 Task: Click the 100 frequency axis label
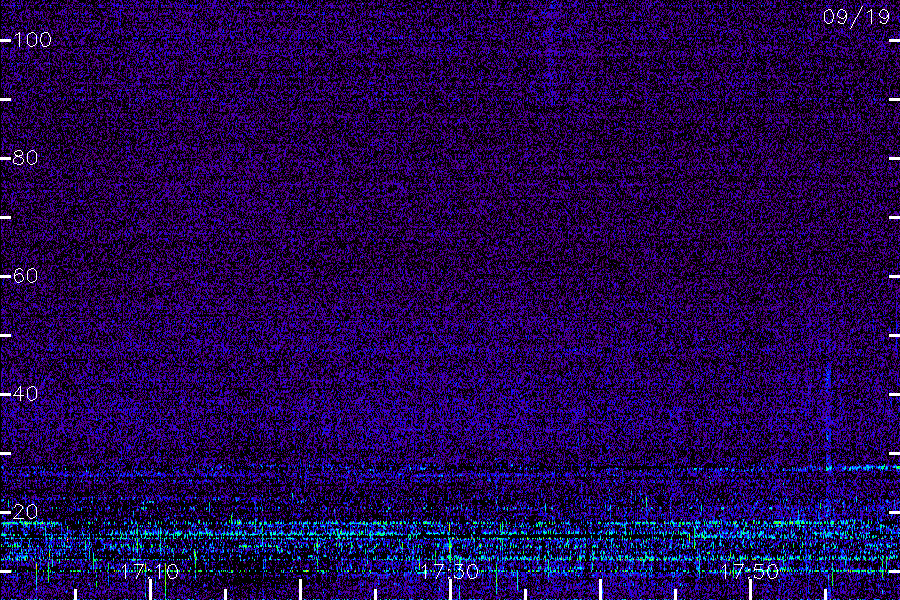point(33,40)
